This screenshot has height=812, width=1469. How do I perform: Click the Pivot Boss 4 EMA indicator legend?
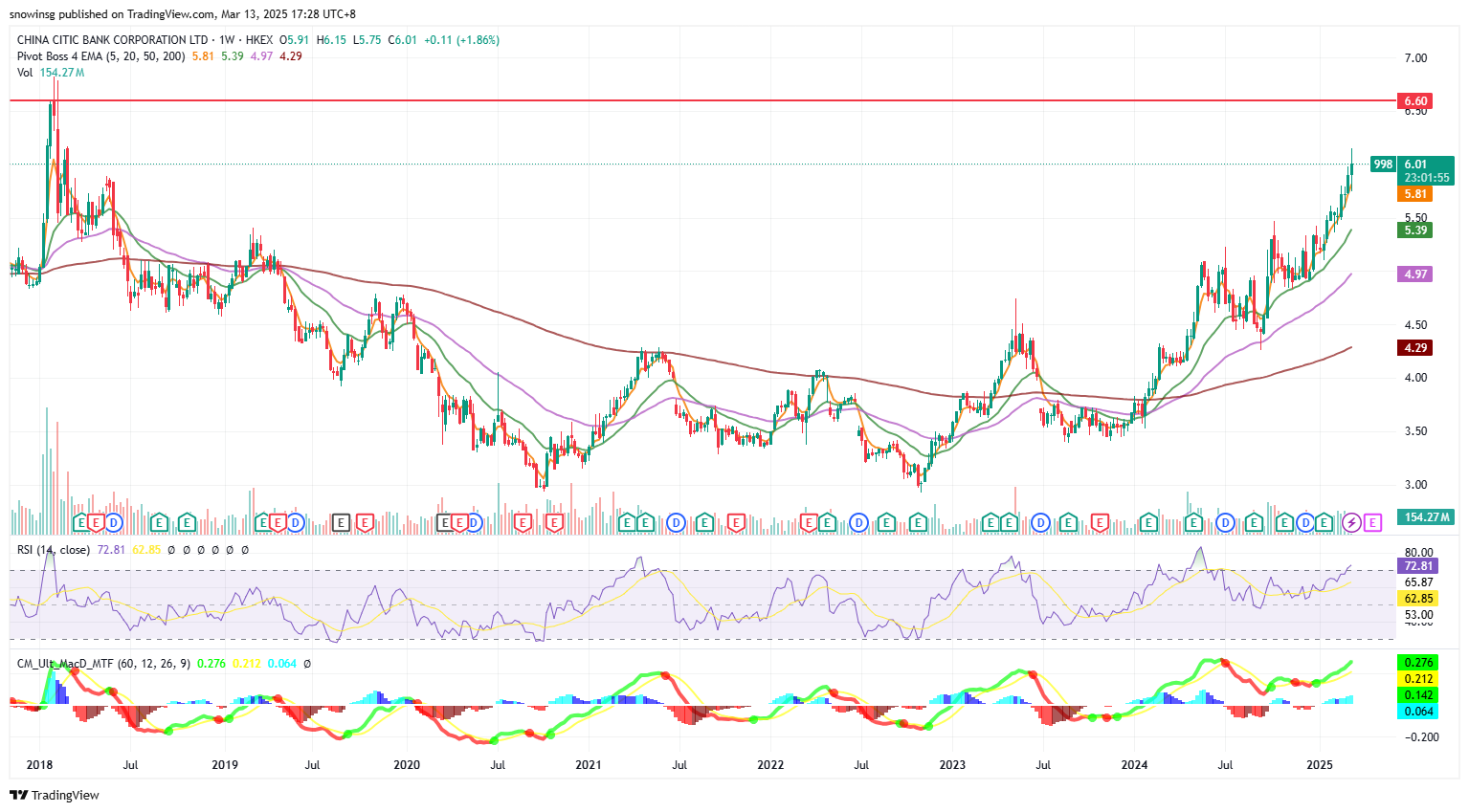[x=101, y=56]
